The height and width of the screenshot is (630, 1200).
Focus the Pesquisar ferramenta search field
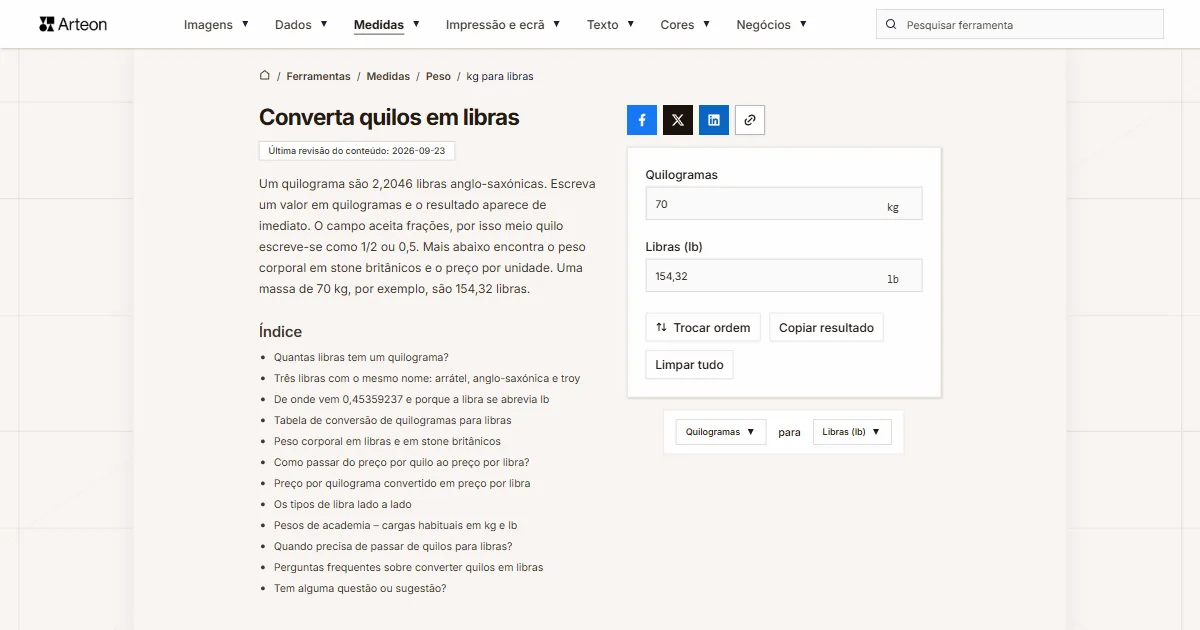(1020, 24)
